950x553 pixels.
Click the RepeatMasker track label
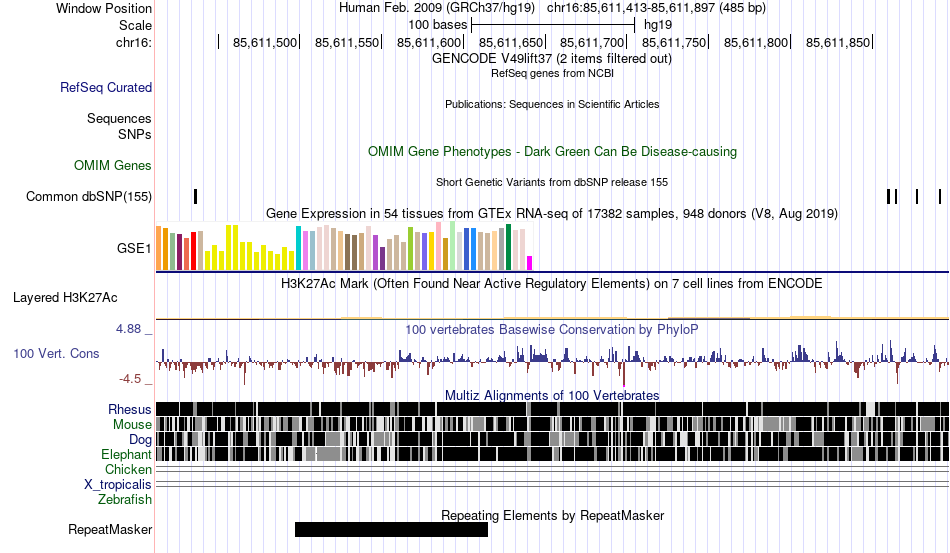point(110,529)
